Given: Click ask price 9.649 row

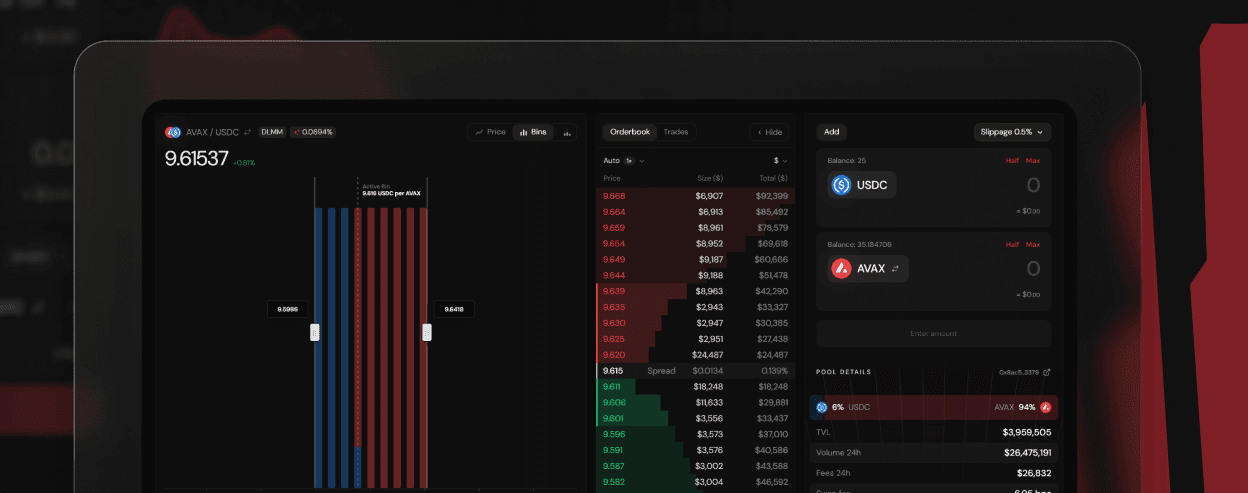Looking at the screenshot, I should coord(696,259).
